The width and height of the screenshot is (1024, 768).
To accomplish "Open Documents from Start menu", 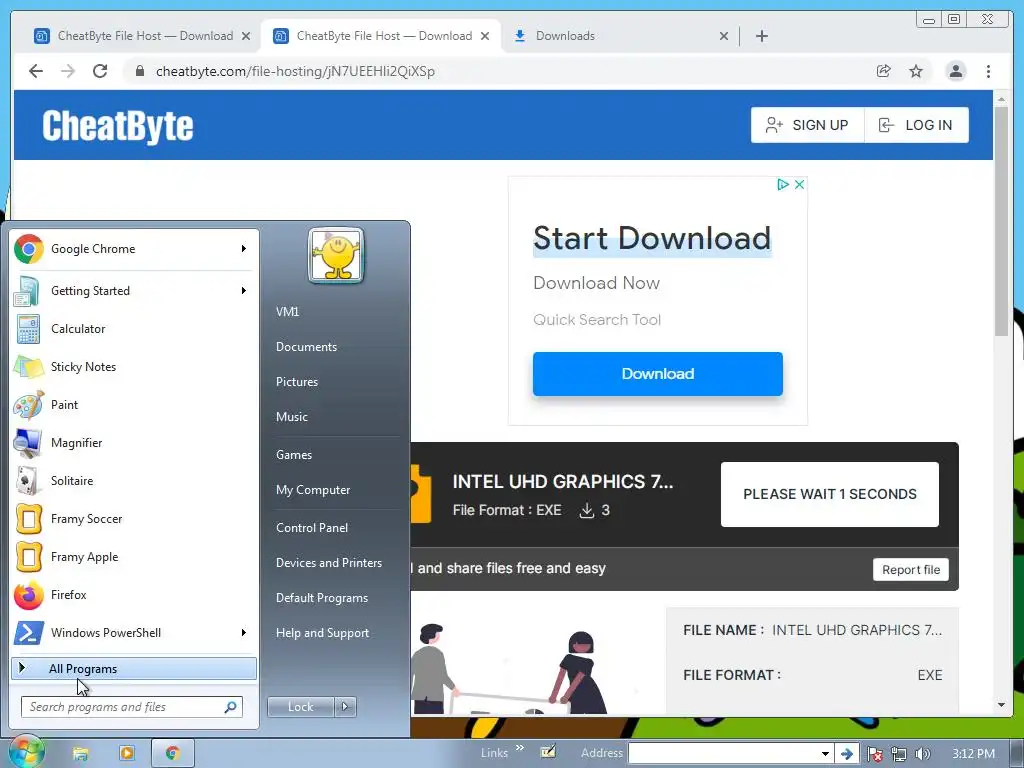I will (x=306, y=347).
